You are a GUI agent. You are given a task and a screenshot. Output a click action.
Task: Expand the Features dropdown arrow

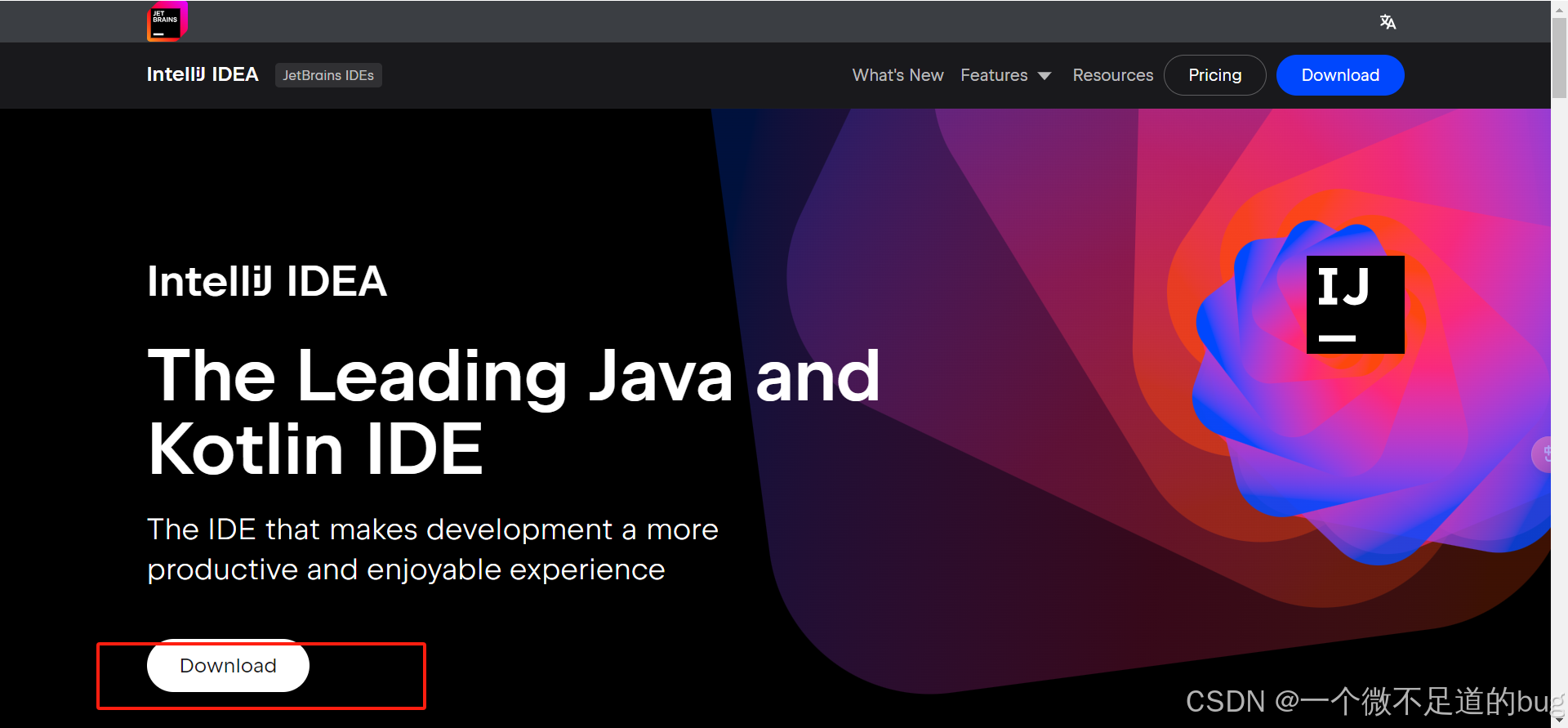pyautogui.click(x=1045, y=76)
